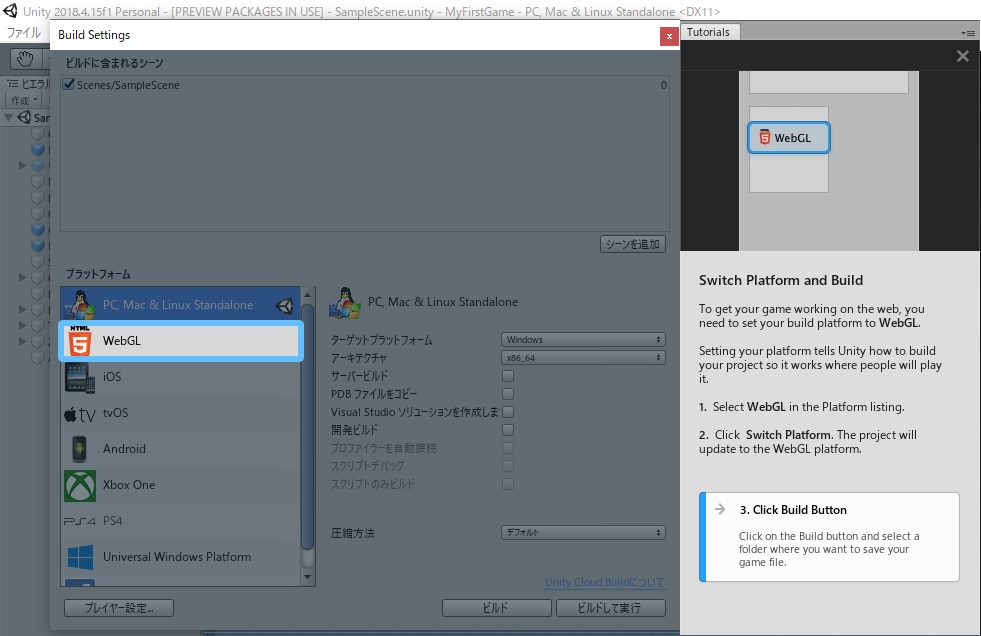Click the Android robot platform icon
Viewport: 981px width, 636px height.
click(x=79, y=449)
